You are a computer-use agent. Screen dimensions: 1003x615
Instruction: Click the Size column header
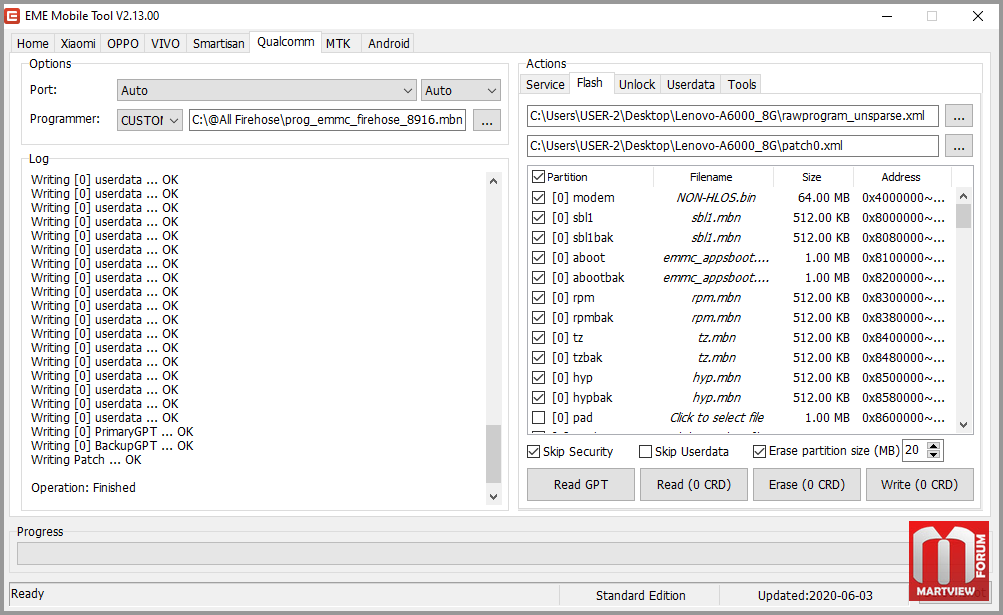pyautogui.click(x=812, y=177)
